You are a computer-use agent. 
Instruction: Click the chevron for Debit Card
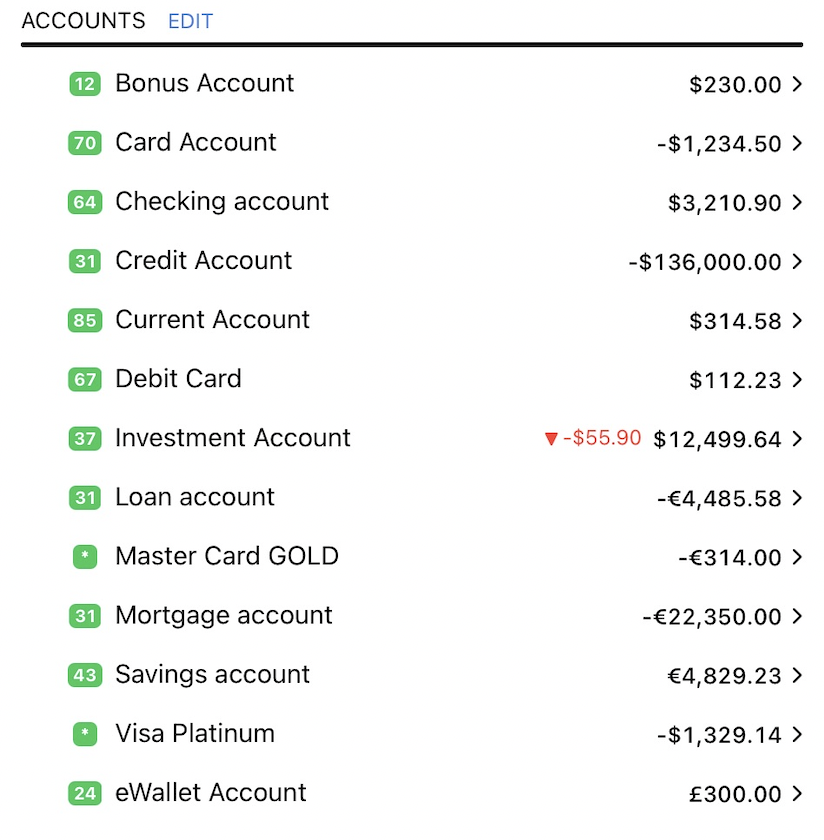[x=797, y=380]
